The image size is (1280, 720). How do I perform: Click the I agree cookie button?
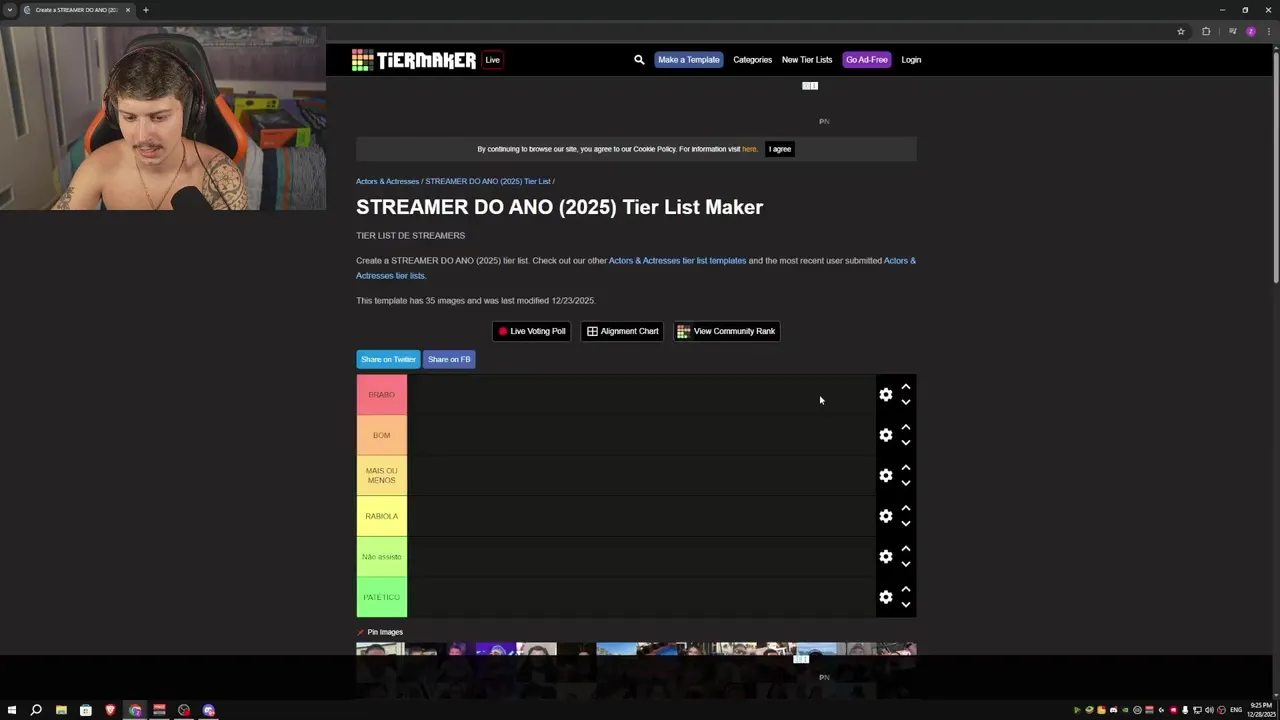click(780, 149)
